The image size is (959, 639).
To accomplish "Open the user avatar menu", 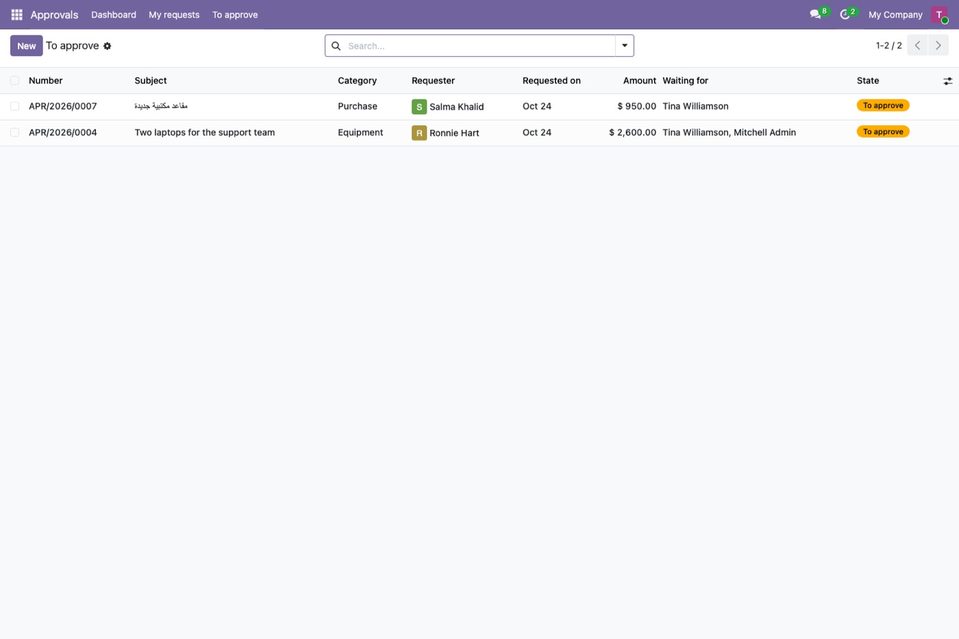I will pos(939,15).
